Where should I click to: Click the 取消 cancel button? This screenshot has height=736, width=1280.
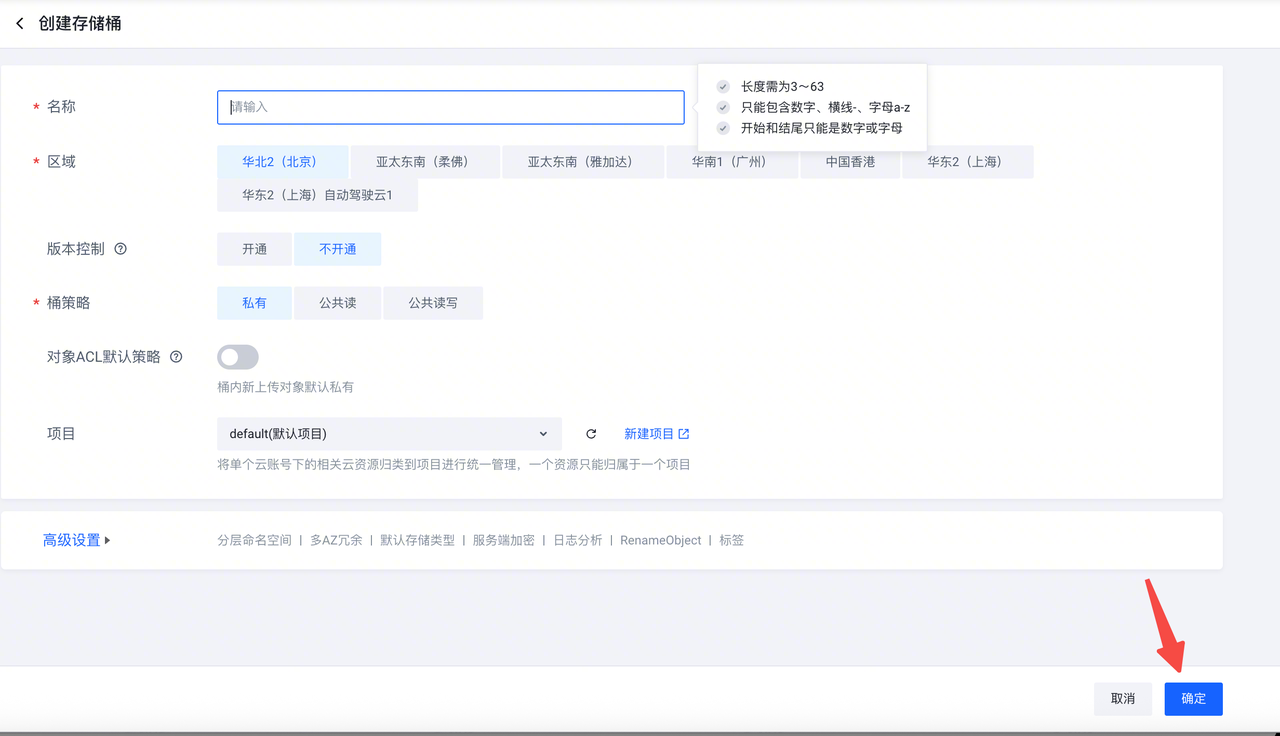click(1122, 699)
